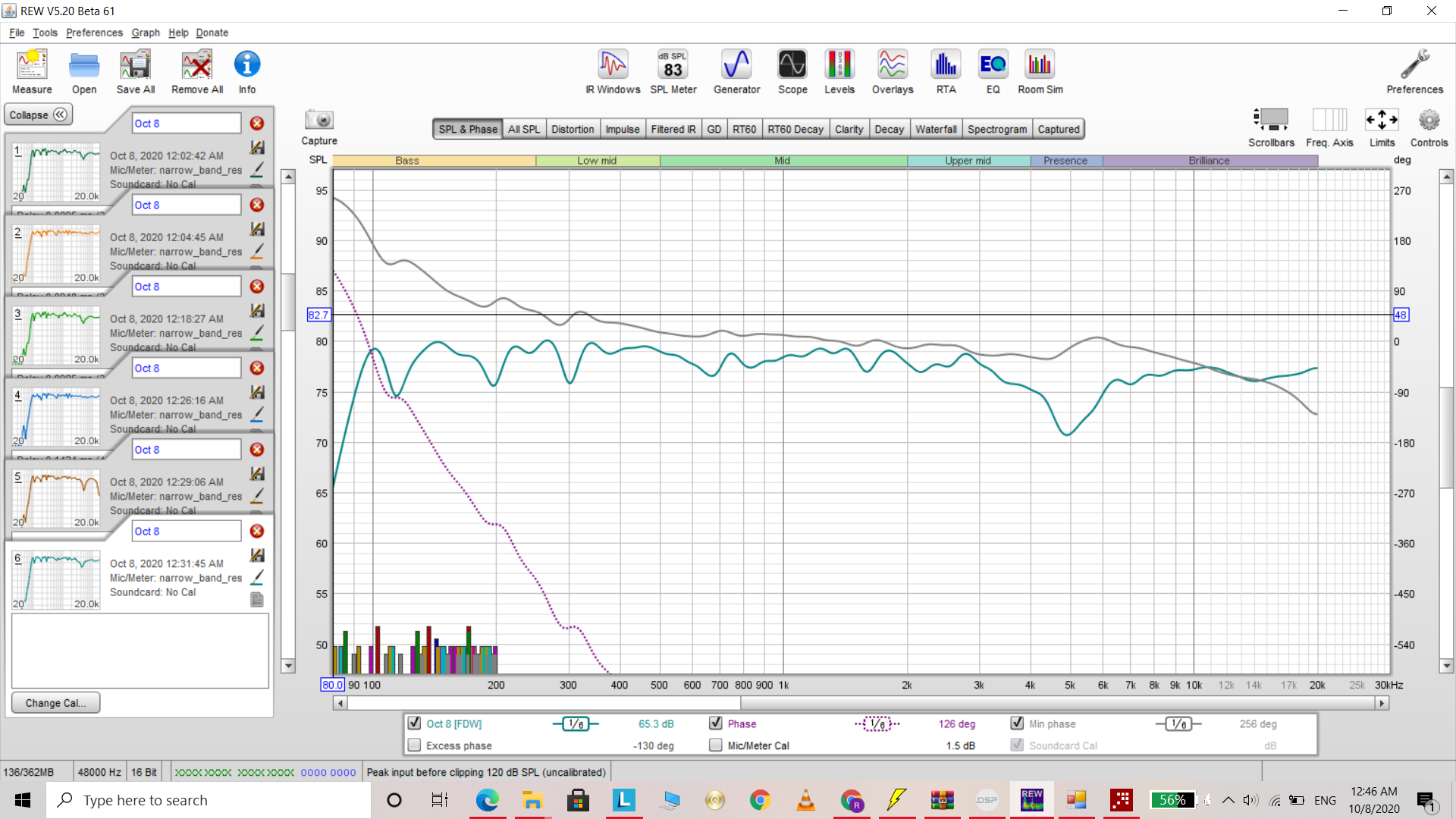Click smoothing indicator for Oct 8 [FDW]
Screen dimensions: 1456x819
576,723
